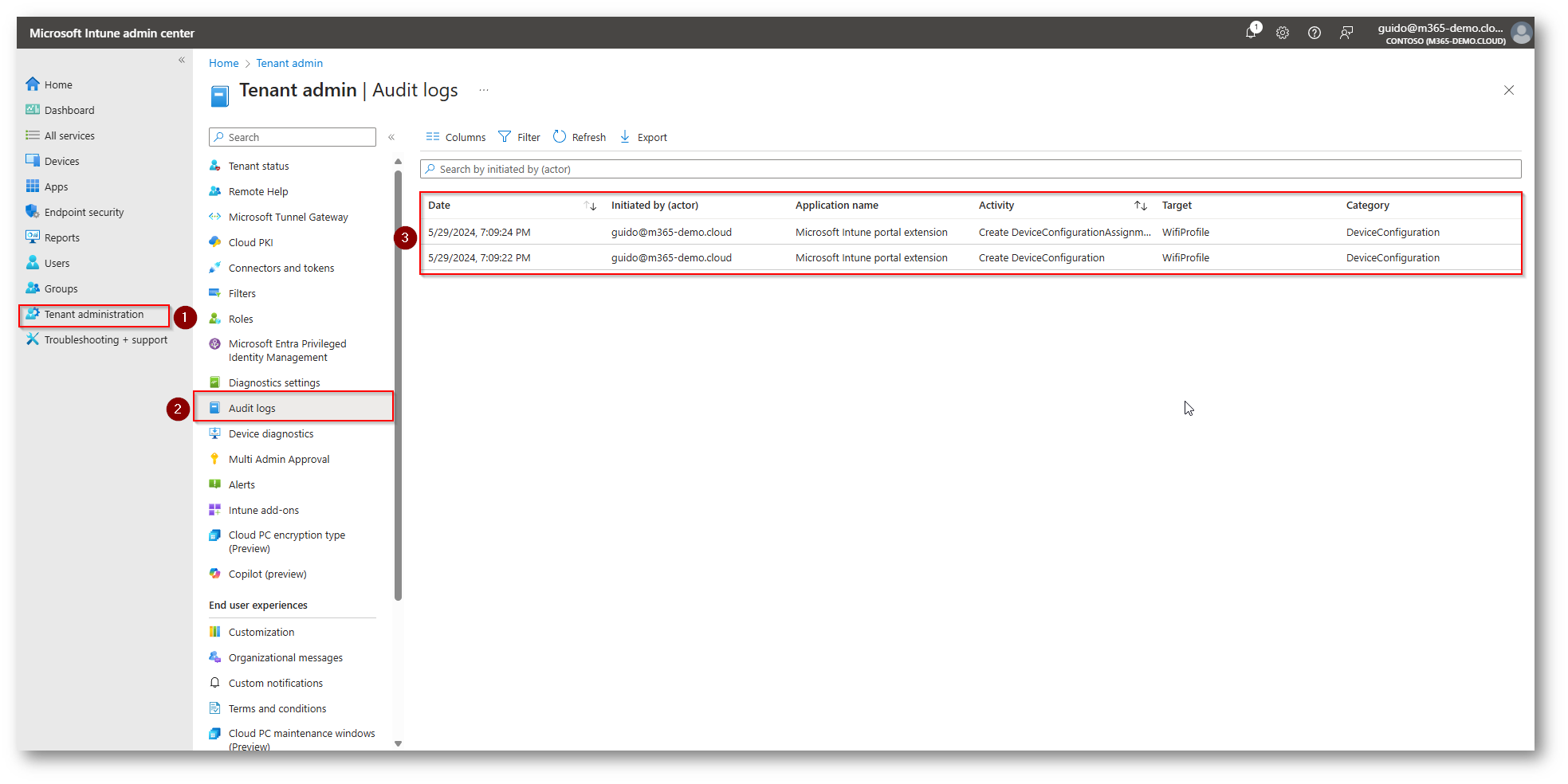
Task: Click the Remote Help icon
Action: tap(214, 191)
